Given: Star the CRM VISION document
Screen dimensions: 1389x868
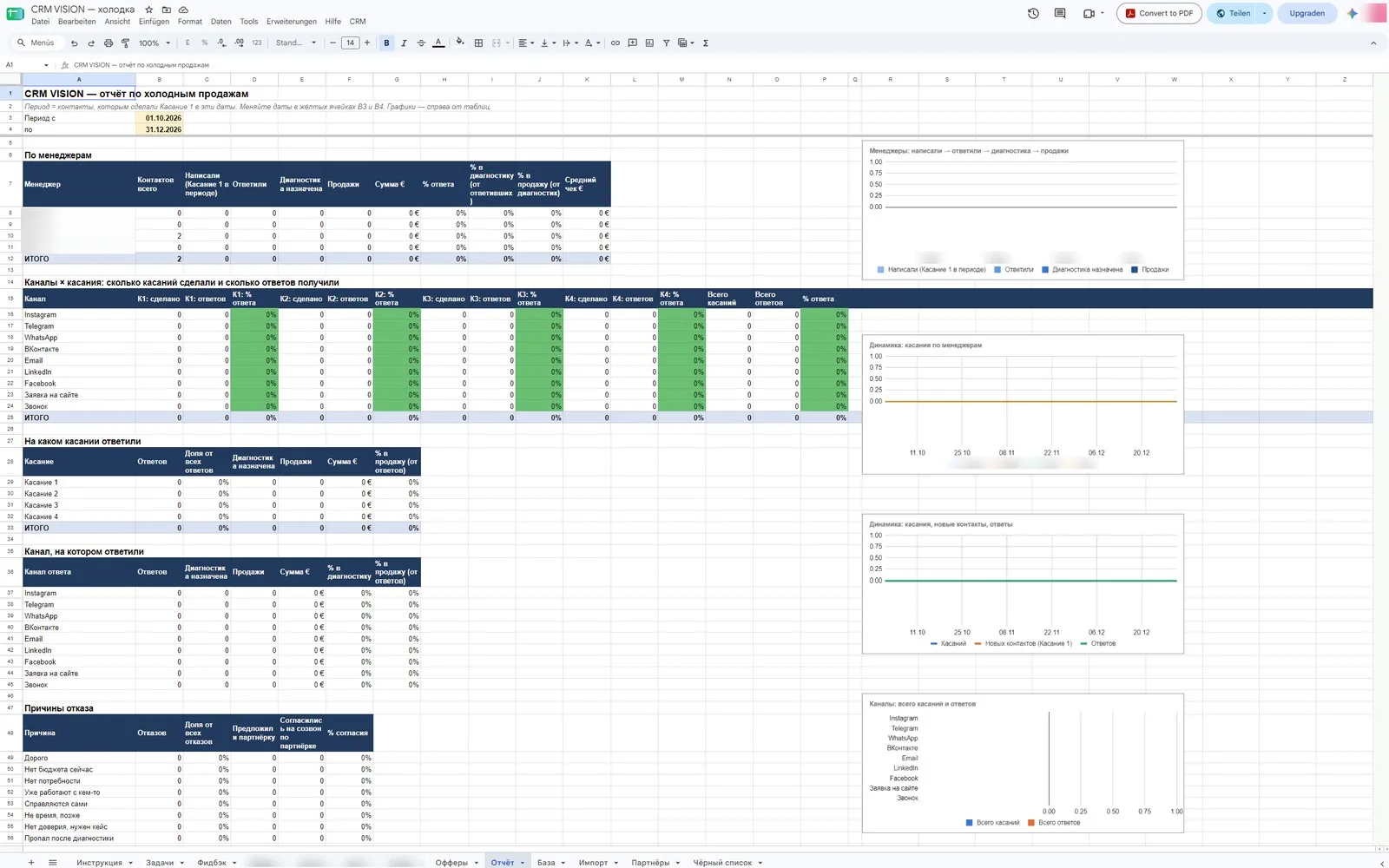Looking at the screenshot, I should 149,10.
